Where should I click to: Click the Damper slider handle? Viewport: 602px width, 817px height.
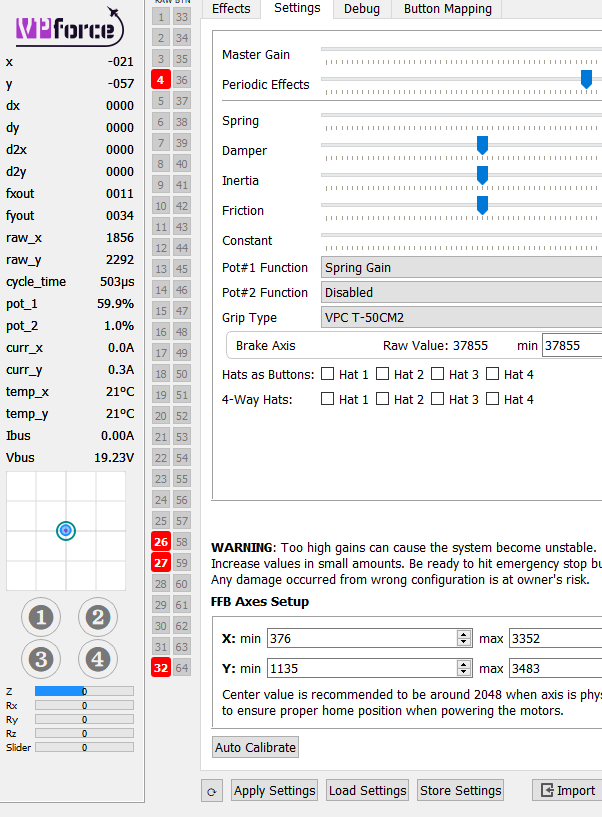pos(483,145)
